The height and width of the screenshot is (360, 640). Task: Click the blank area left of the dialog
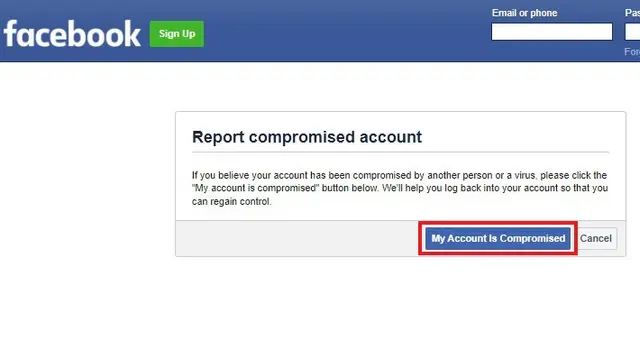88,184
